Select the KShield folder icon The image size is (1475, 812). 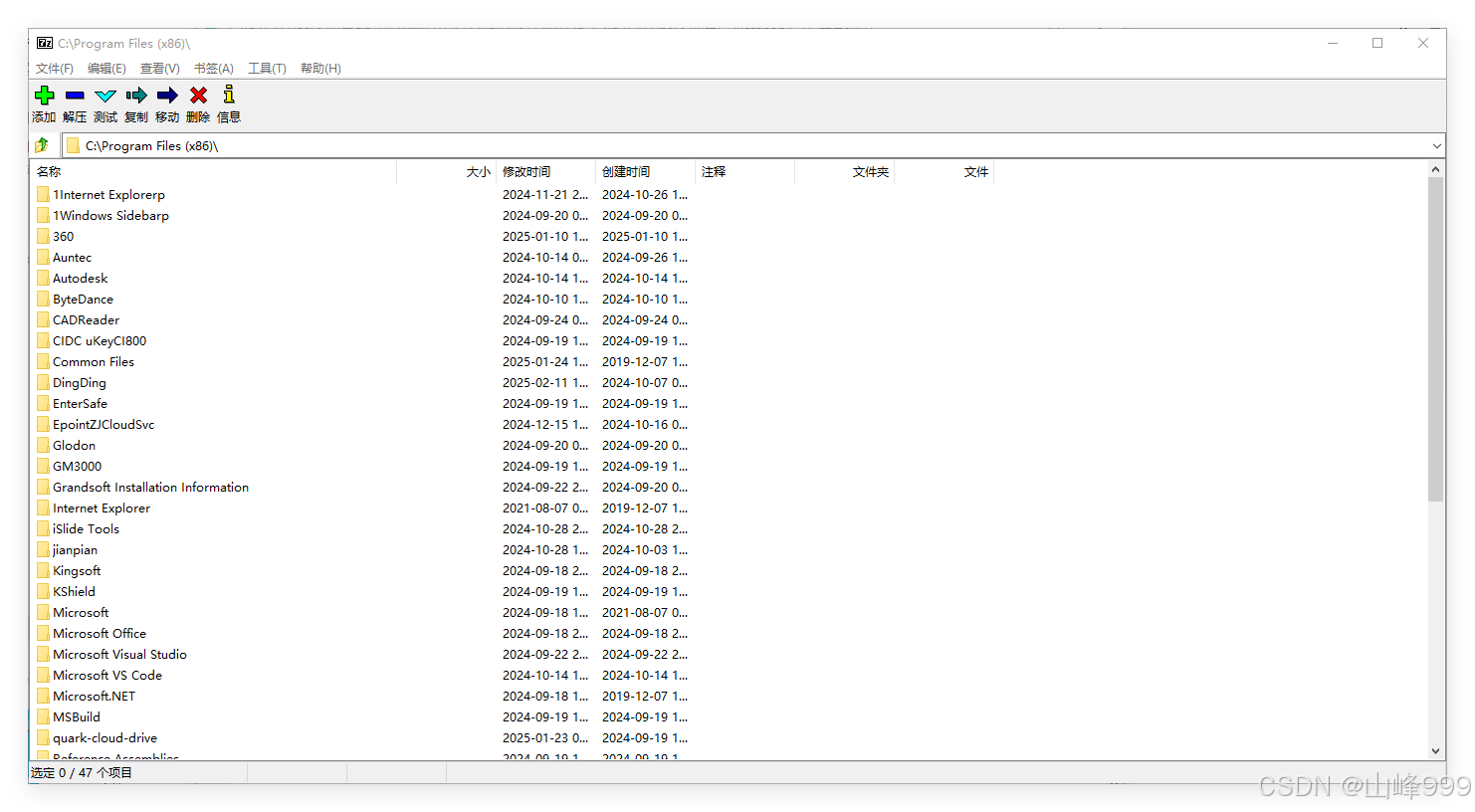click(x=43, y=591)
